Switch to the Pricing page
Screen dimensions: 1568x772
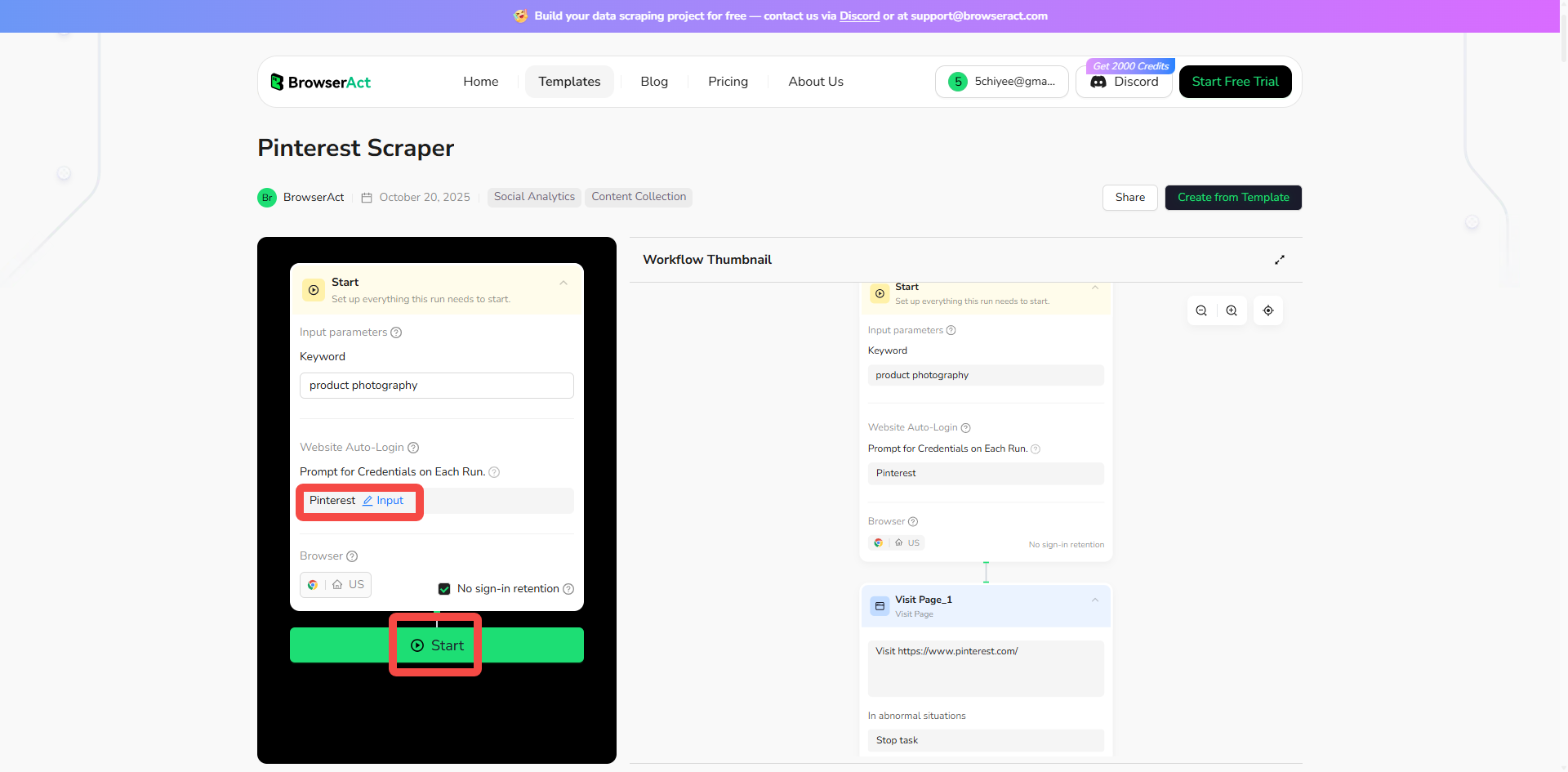point(728,82)
